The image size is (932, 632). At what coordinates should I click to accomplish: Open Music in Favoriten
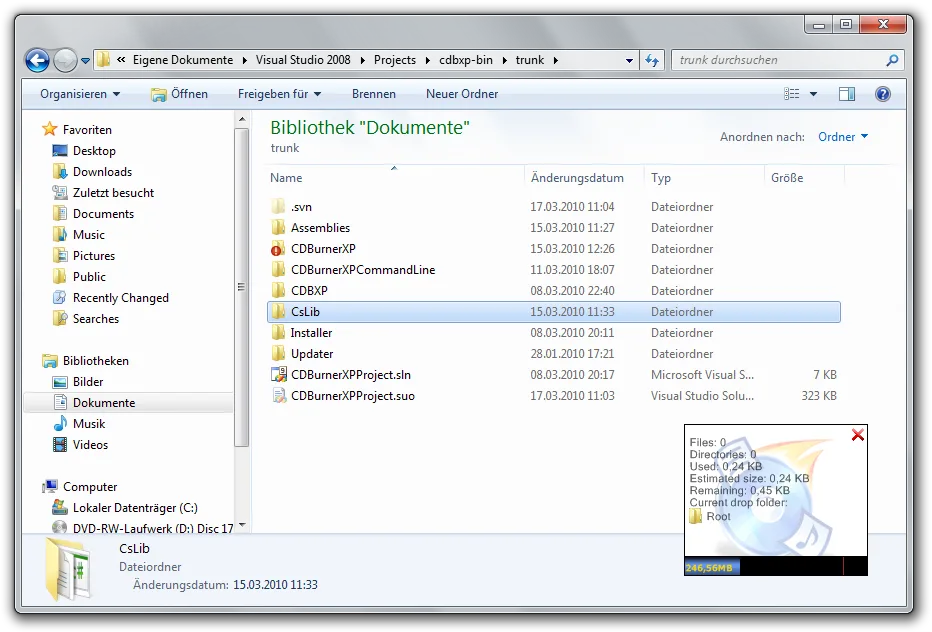pyautogui.click(x=78, y=235)
